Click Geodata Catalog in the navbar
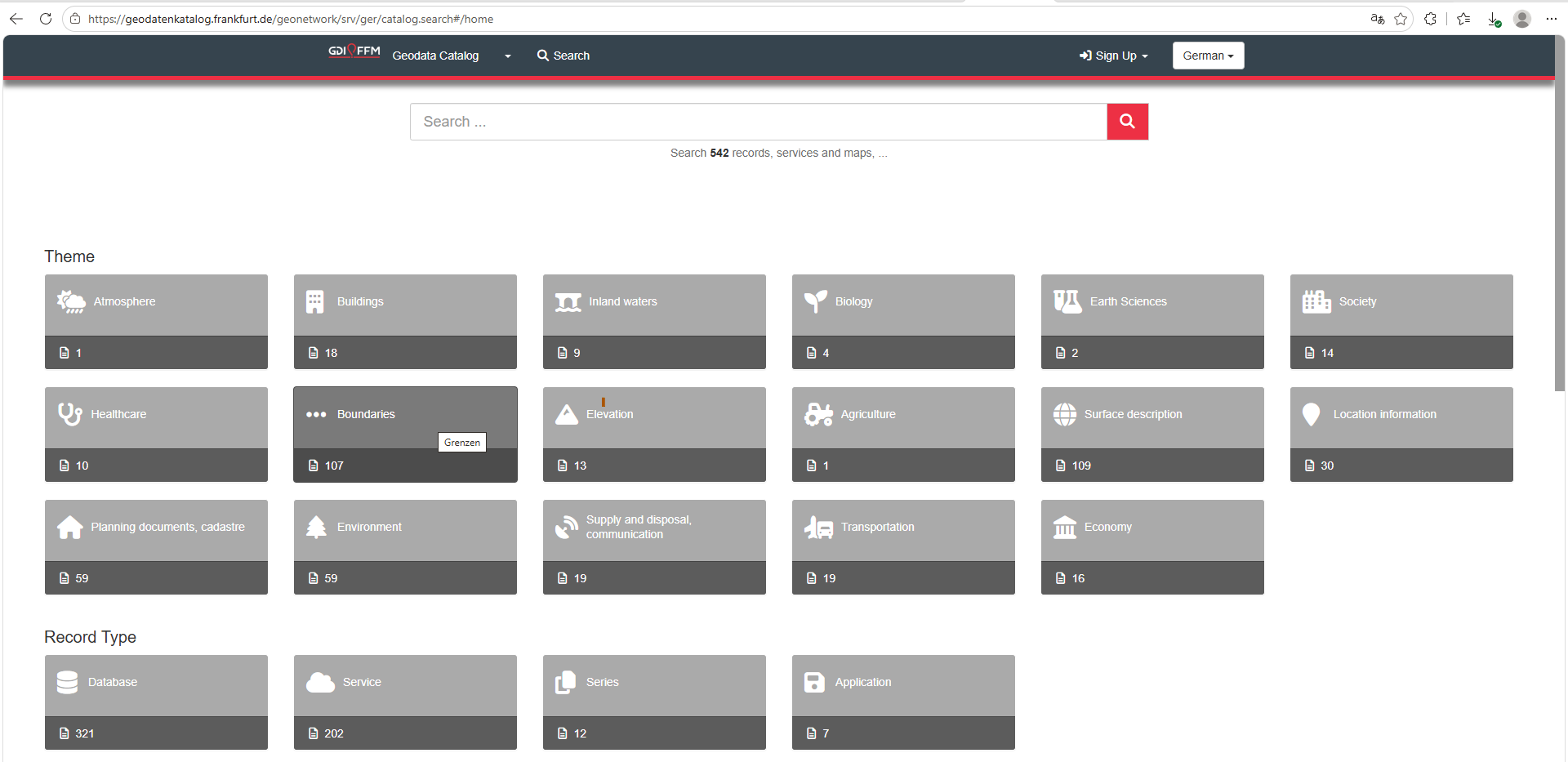Viewport: 1568px width, 762px height. 435,56
